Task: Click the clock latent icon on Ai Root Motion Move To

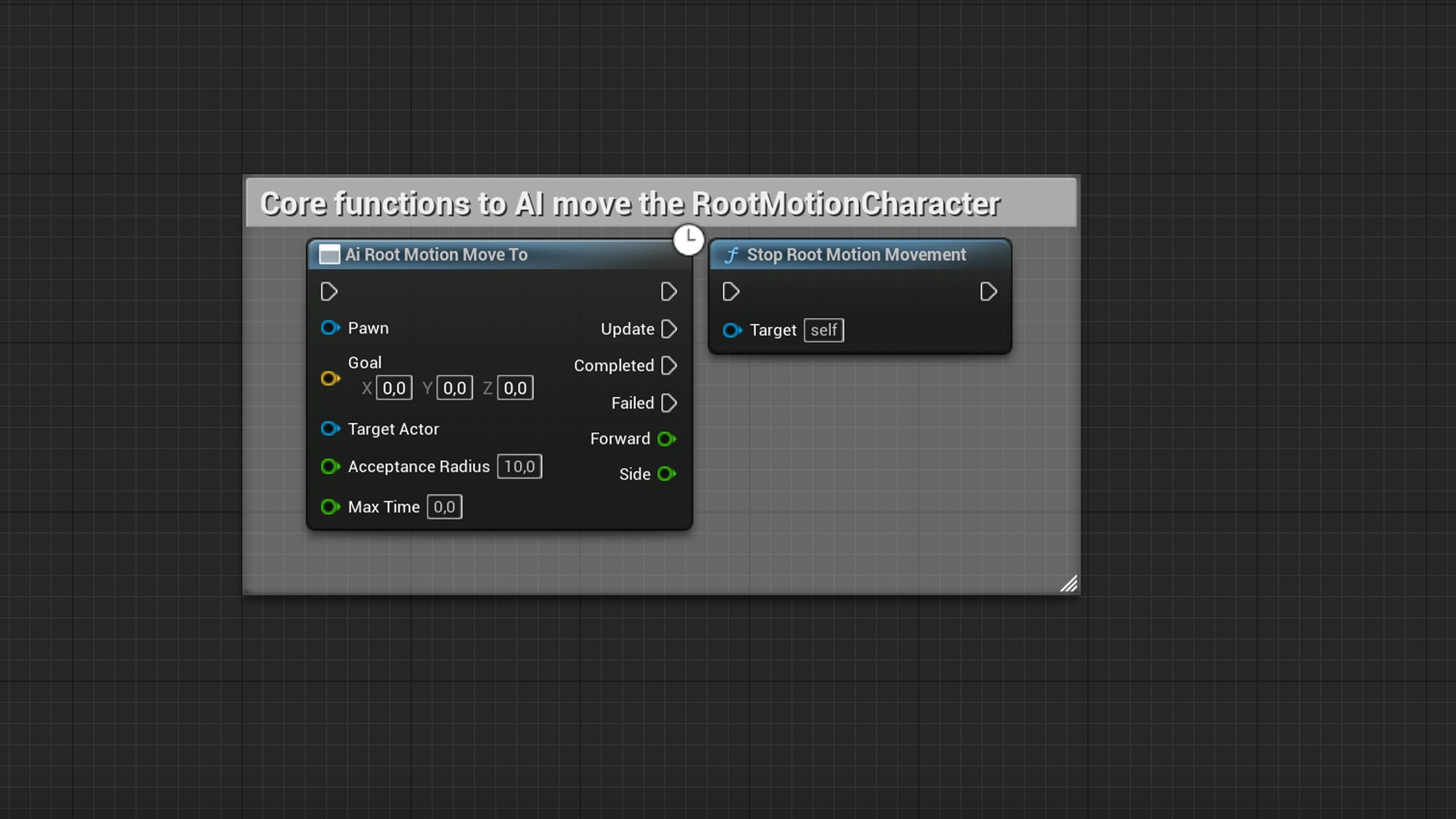Action: (689, 240)
